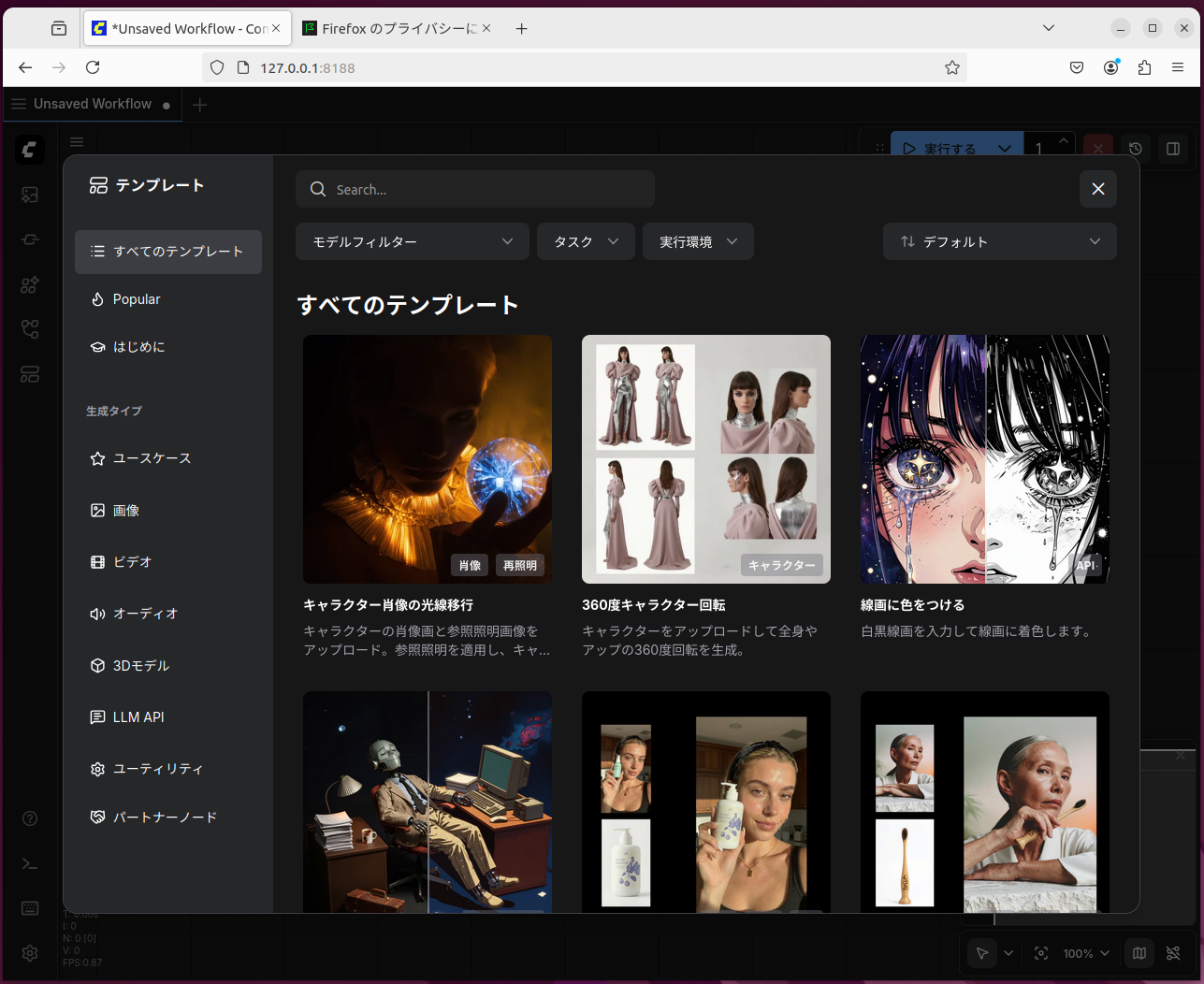The height and width of the screenshot is (984, 1204).
Task: Open the パートナーノード category
Action: coord(165,818)
